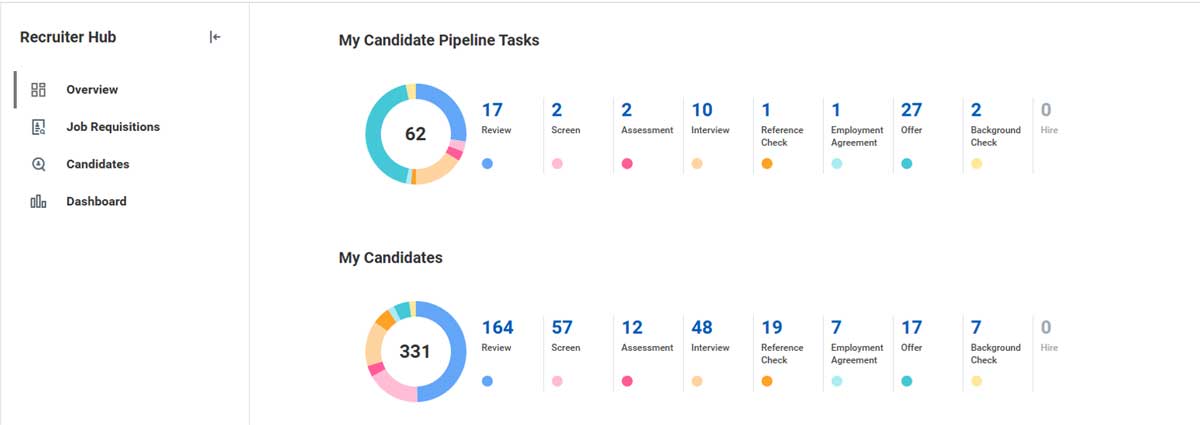Open the 48 Interview candidates count
1200x425 pixels.
[x=702, y=327]
